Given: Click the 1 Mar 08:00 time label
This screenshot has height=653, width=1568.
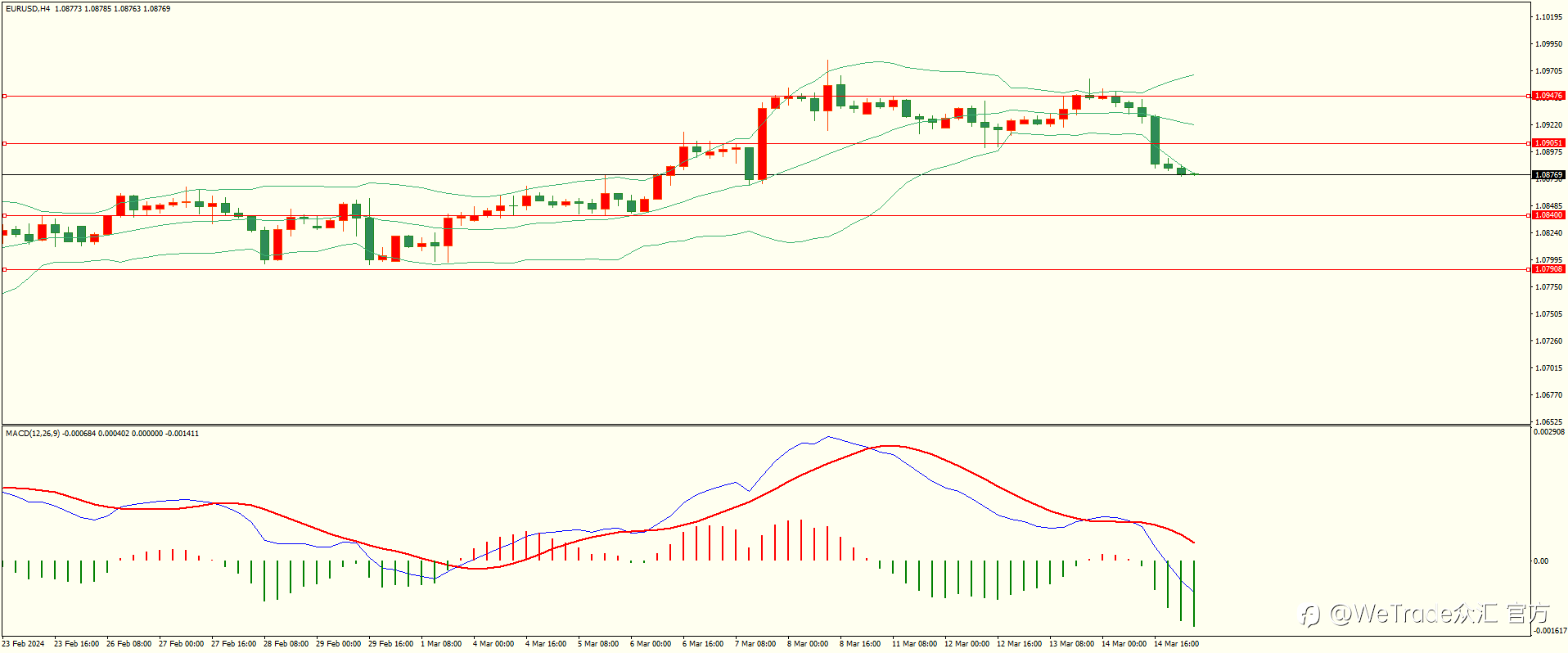Looking at the screenshot, I should [441, 644].
